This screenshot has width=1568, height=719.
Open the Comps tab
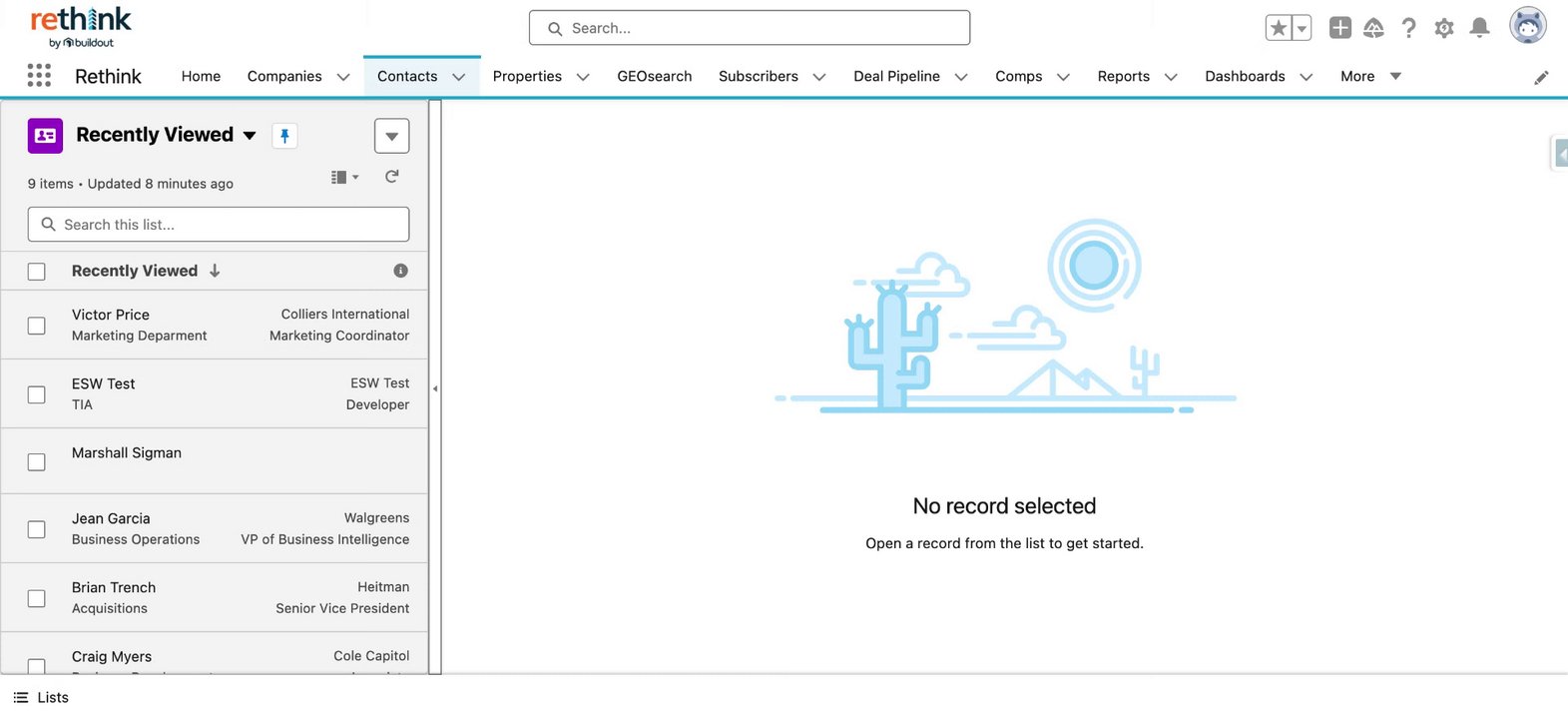1019,76
